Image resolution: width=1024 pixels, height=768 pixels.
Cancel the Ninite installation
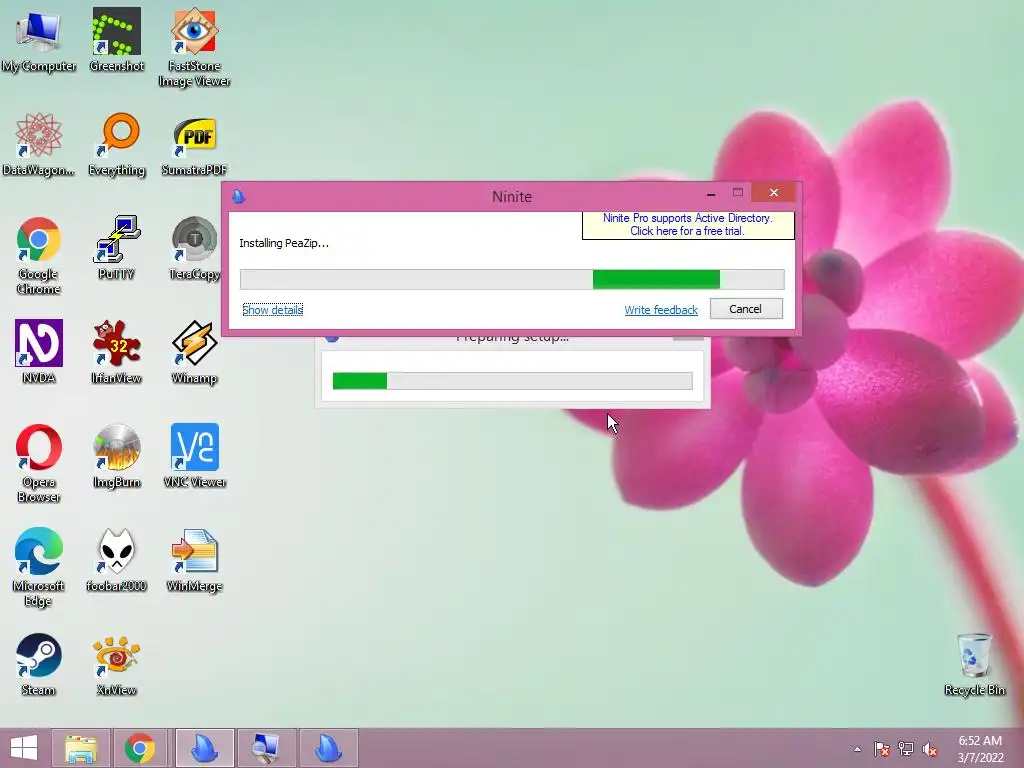pyautogui.click(x=746, y=309)
